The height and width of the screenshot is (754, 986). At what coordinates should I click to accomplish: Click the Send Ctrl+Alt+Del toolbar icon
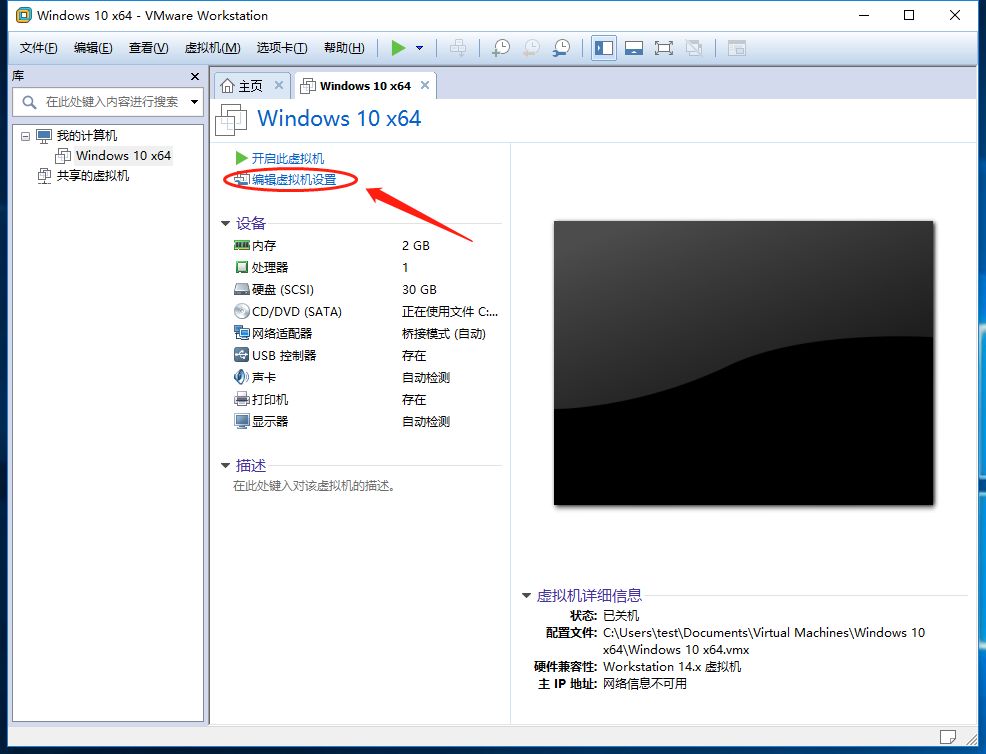(x=458, y=48)
